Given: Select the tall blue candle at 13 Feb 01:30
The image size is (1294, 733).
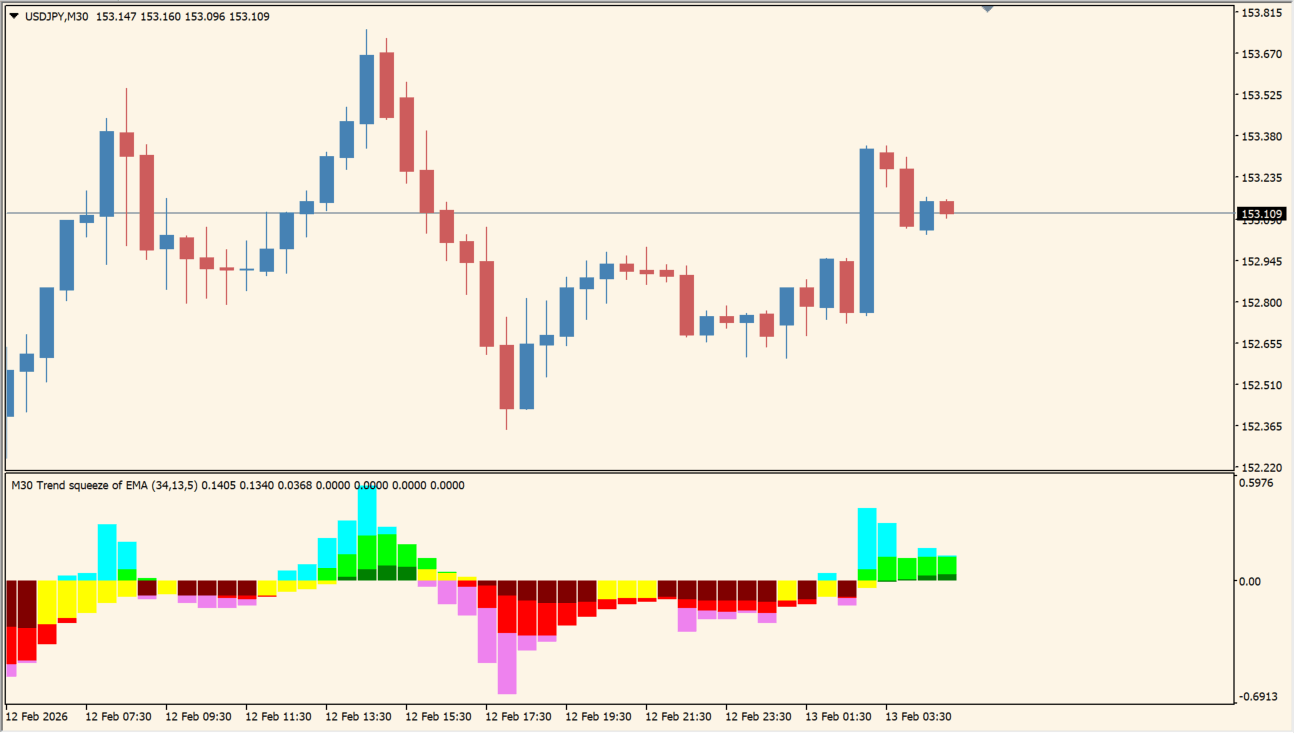Looking at the screenshot, I should [x=866, y=230].
